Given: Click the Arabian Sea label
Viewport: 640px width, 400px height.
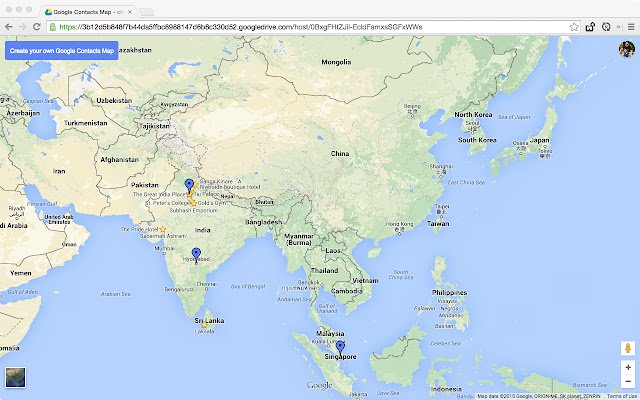Looking at the screenshot, I should (x=116, y=293).
